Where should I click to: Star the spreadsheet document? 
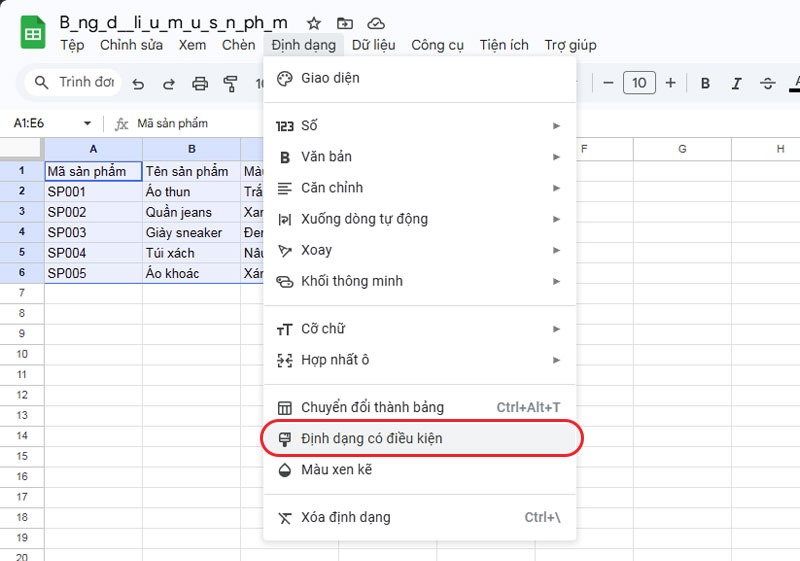[x=313, y=23]
